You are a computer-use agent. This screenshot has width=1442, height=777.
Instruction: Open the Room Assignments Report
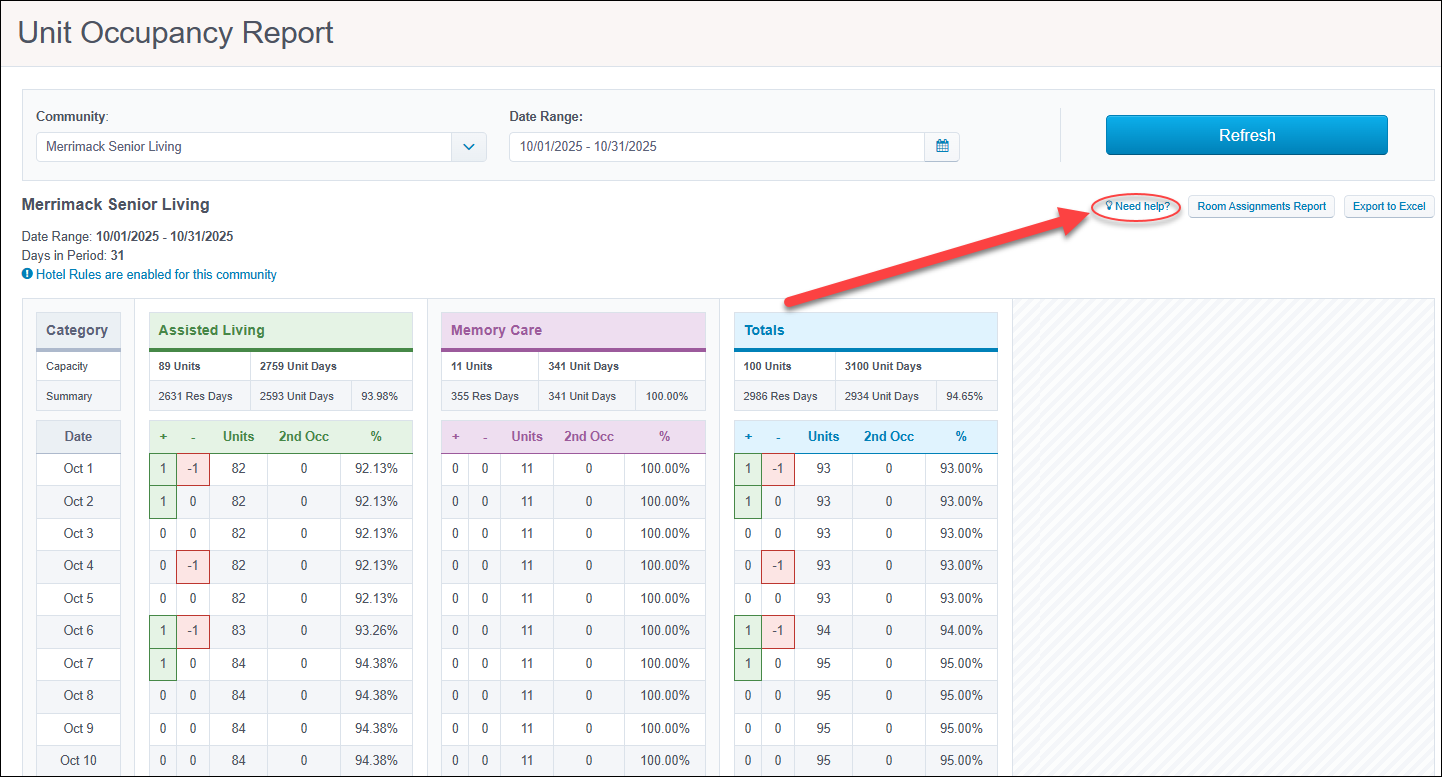coord(1261,206)
